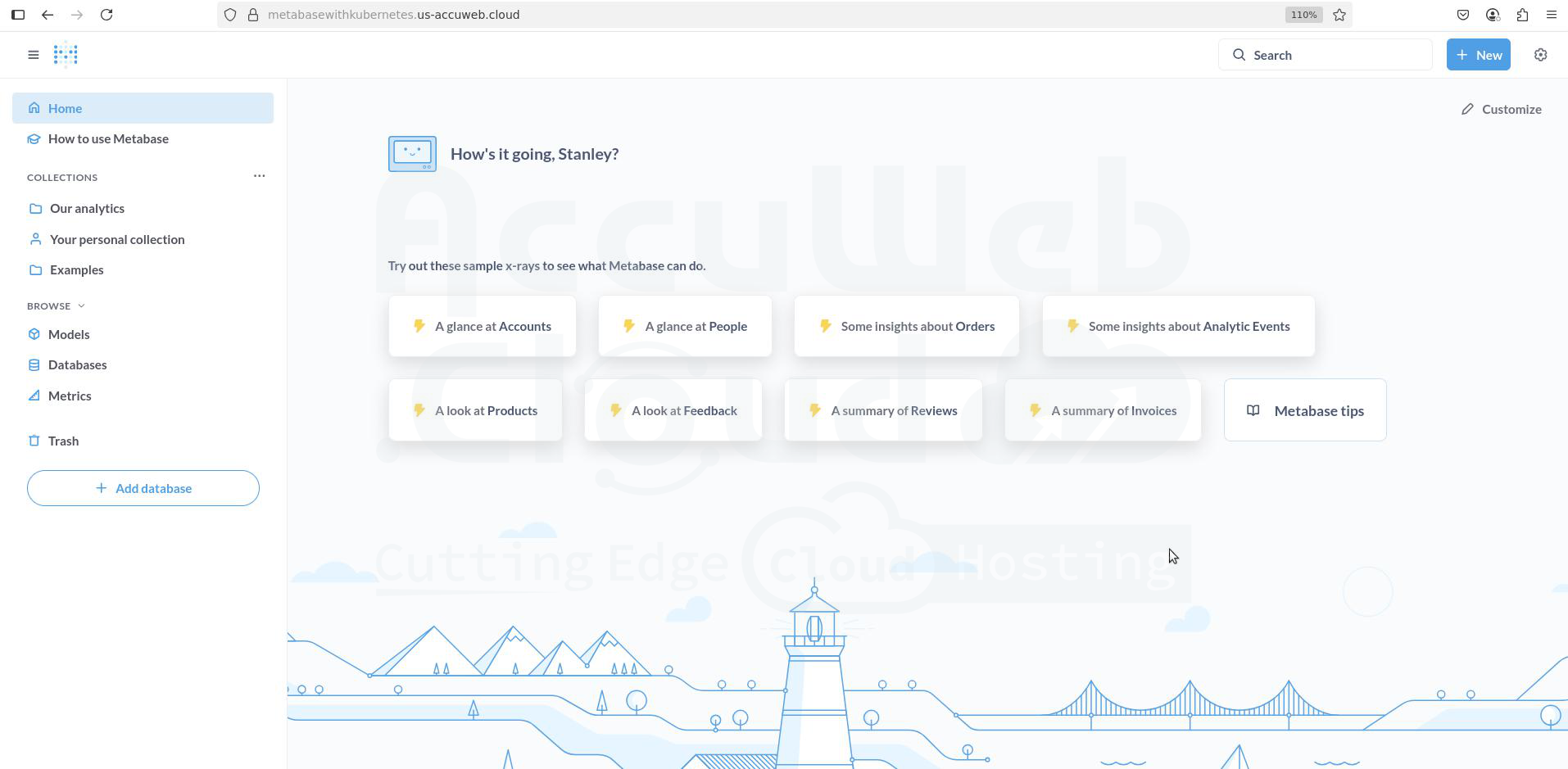Open the Examples collection
The height and width of the screenshot is (769, 1568).
pyautogui.click(x=143, y=269)
